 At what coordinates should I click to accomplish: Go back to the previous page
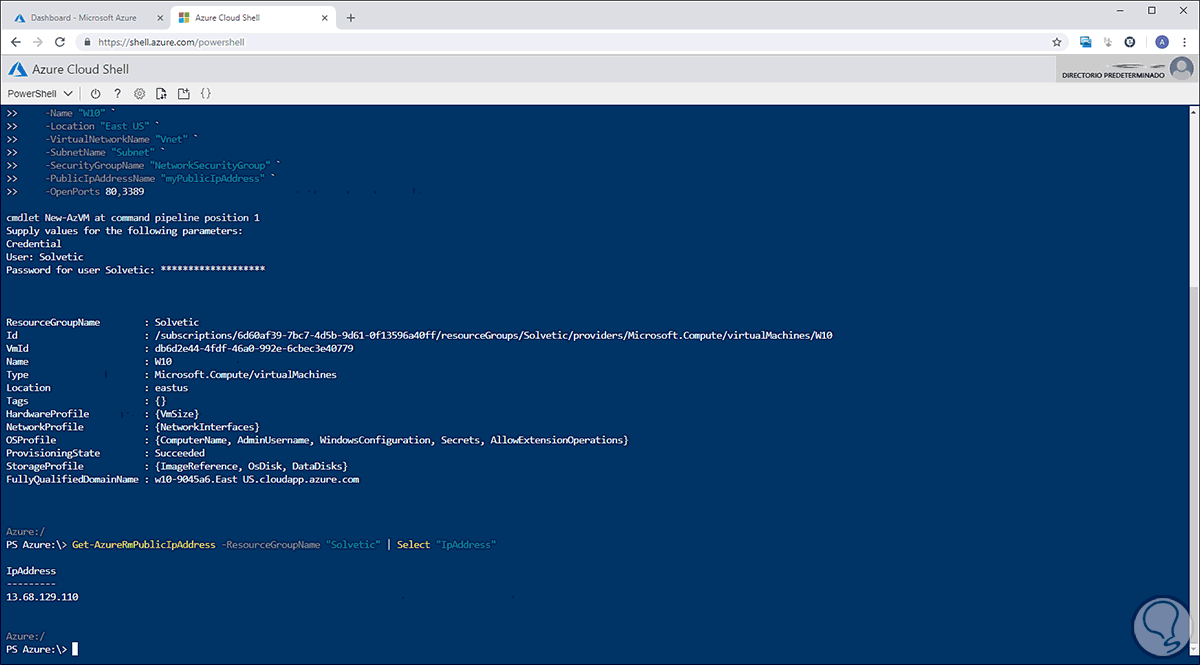tap(16, 42)
